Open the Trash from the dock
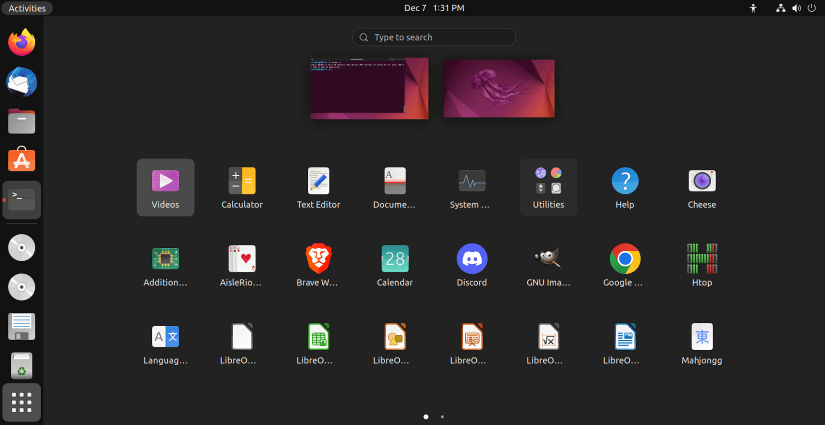The image size is (825, 425). 22,366
